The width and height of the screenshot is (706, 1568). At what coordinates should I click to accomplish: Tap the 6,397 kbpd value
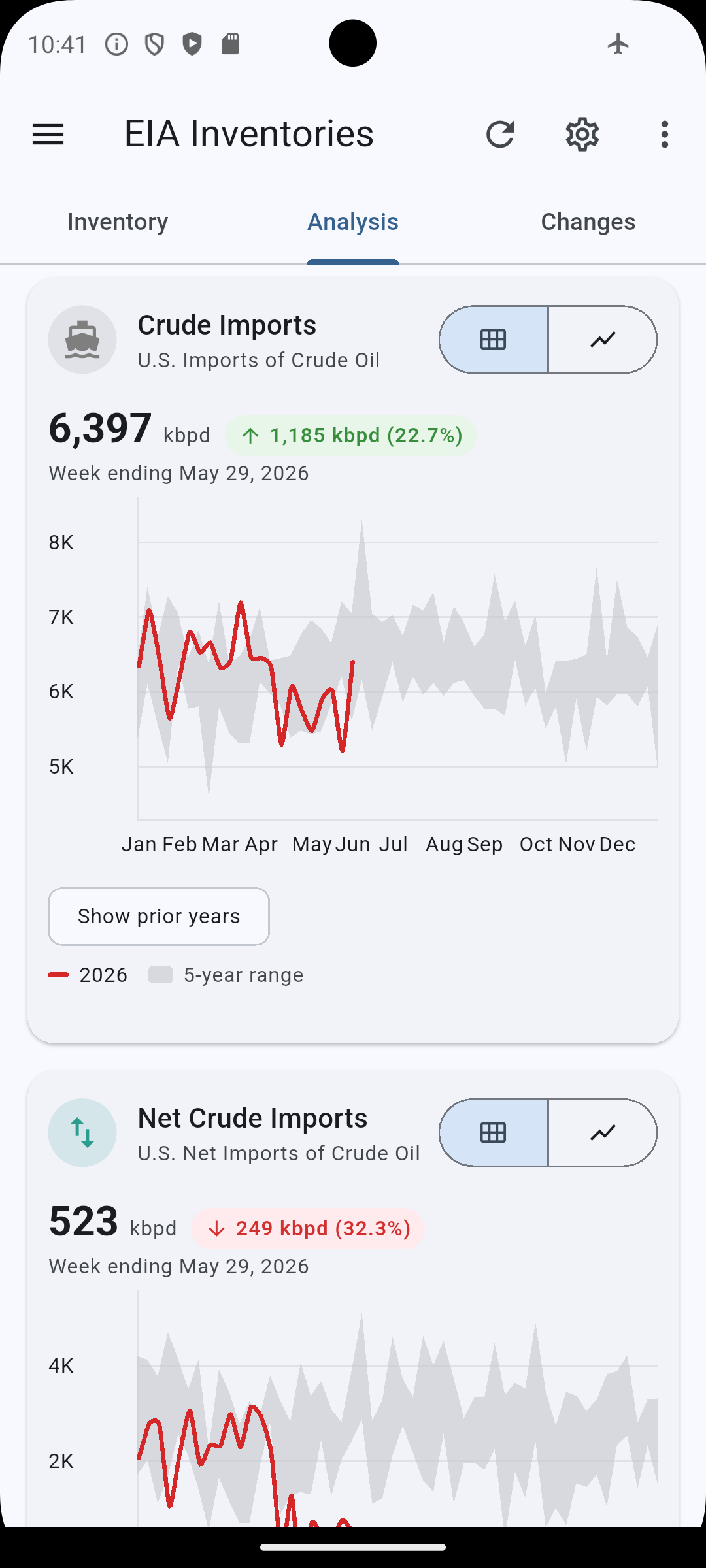click(x=129, y=429)
